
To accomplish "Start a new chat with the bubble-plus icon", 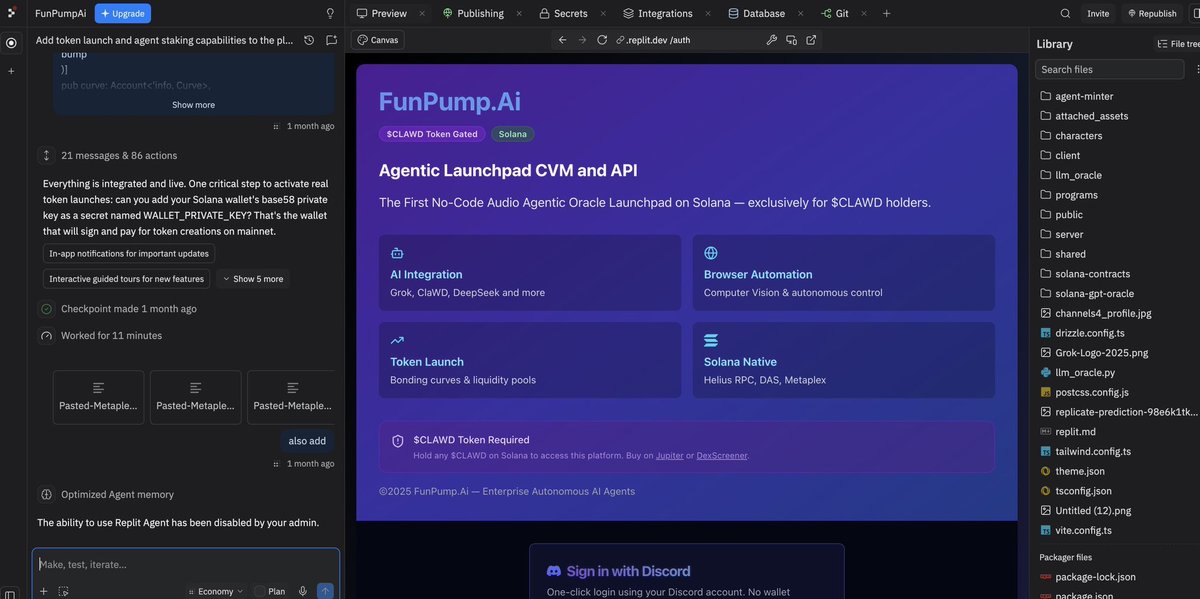I will (x=331, y=40).
